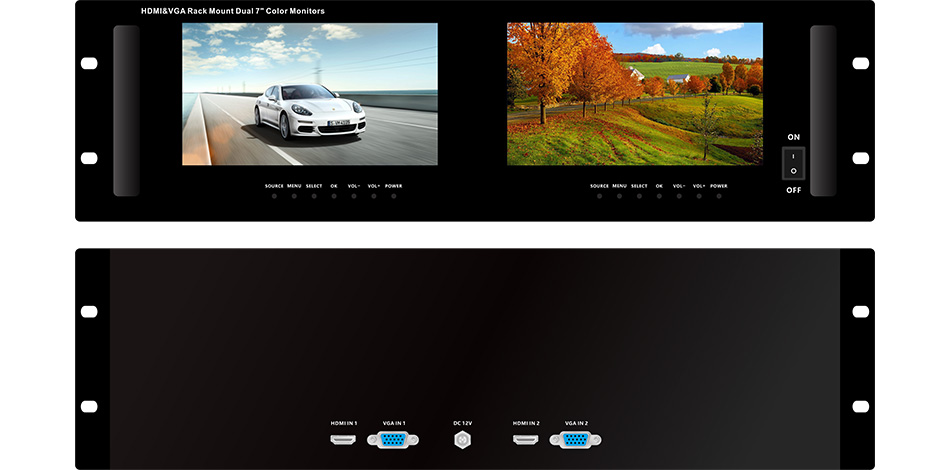Raise volume with left monitor's VOL+ button

click(x=374, y=196)
